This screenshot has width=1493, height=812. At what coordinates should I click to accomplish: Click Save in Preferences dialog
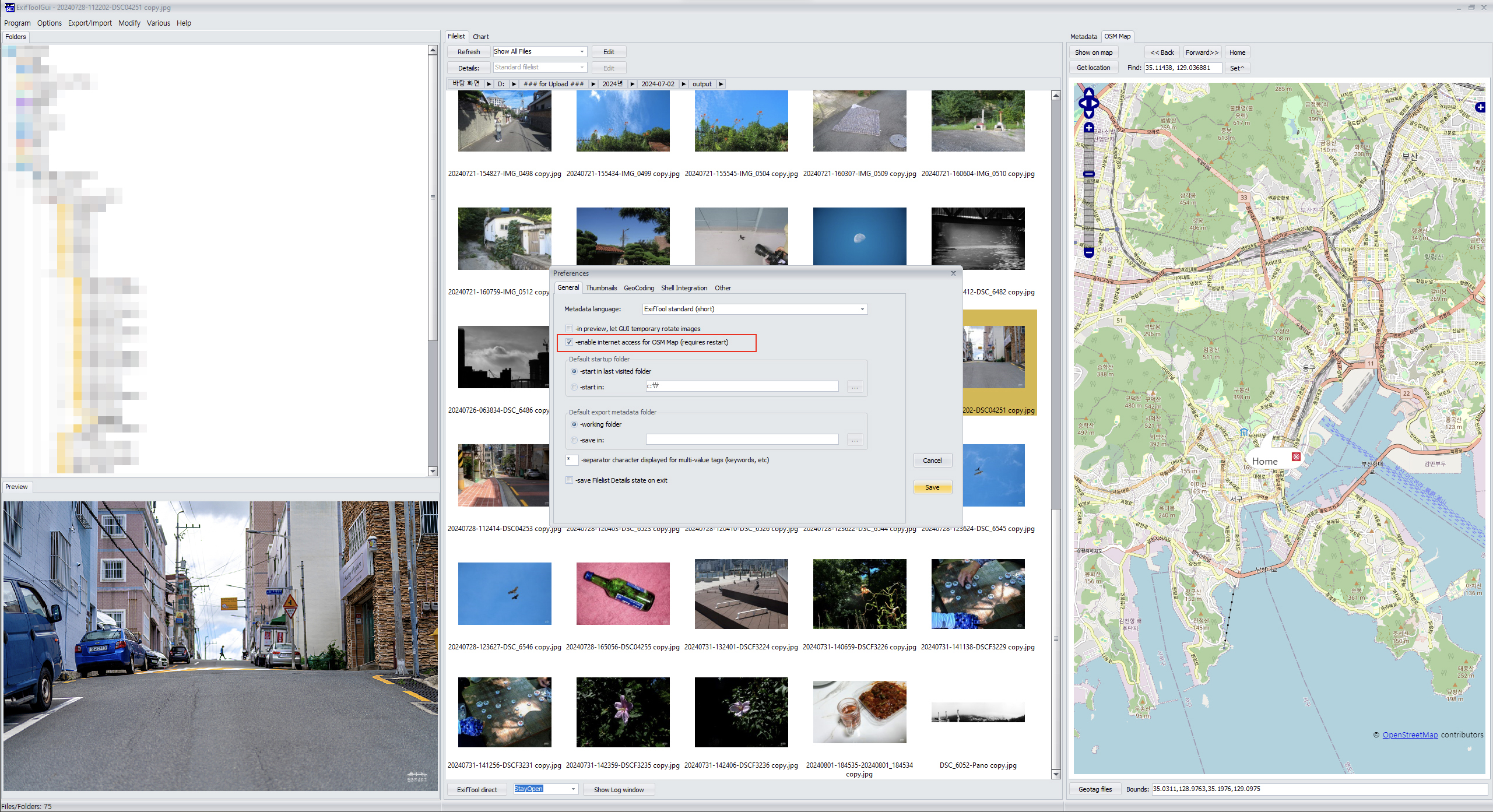pyautogui.click(x=932, y=487)
